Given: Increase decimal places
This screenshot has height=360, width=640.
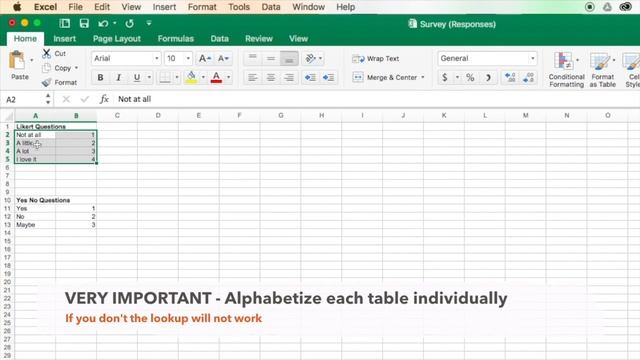Looking at the screenshot, I should point(510,78).
